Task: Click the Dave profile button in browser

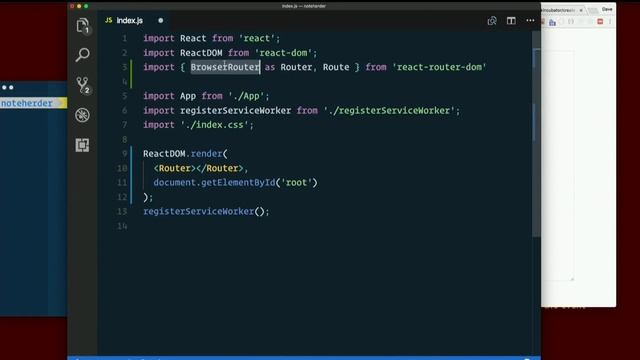Action: pos(607,9)
